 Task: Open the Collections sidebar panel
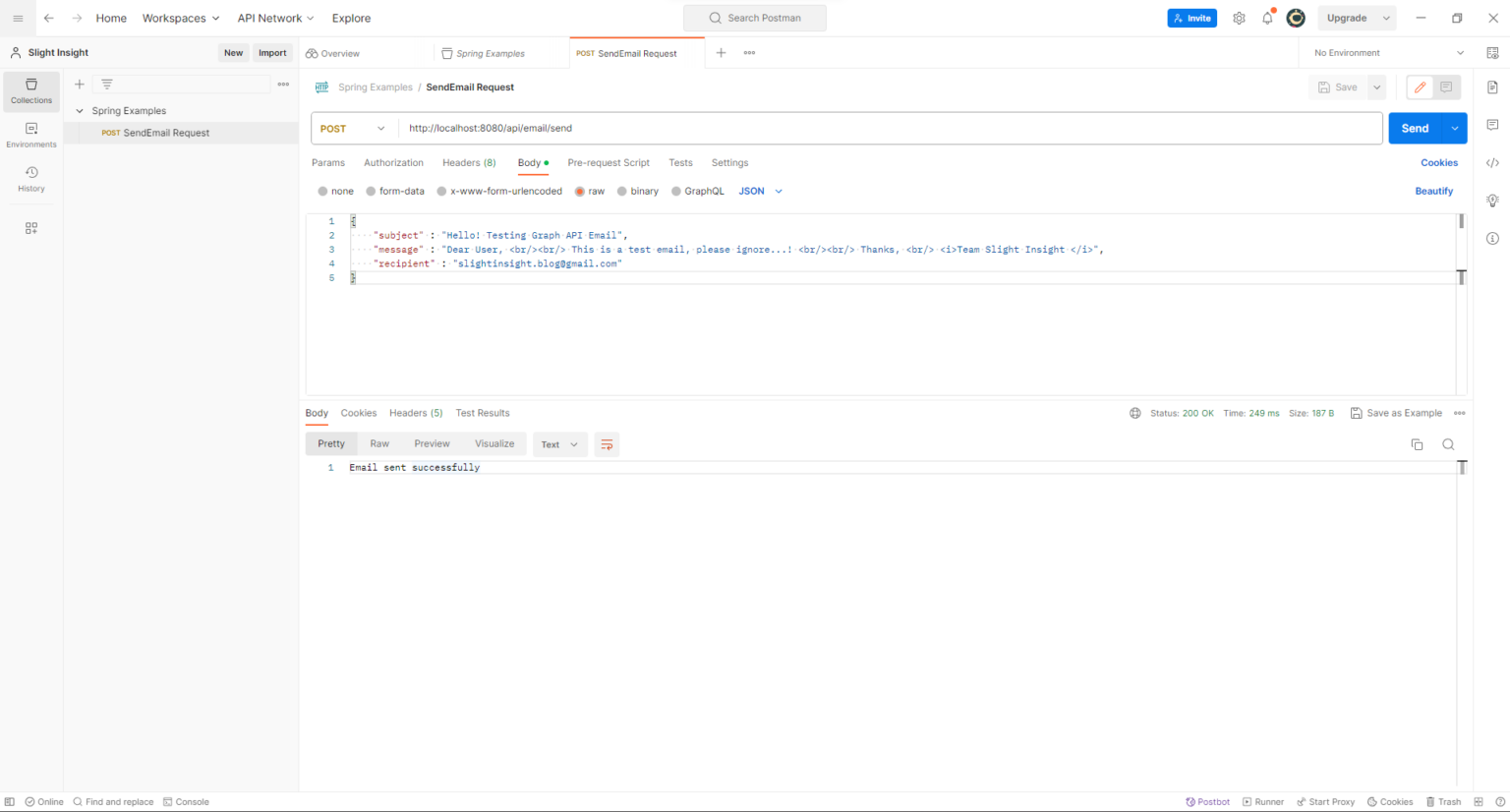tap(30, 91)
